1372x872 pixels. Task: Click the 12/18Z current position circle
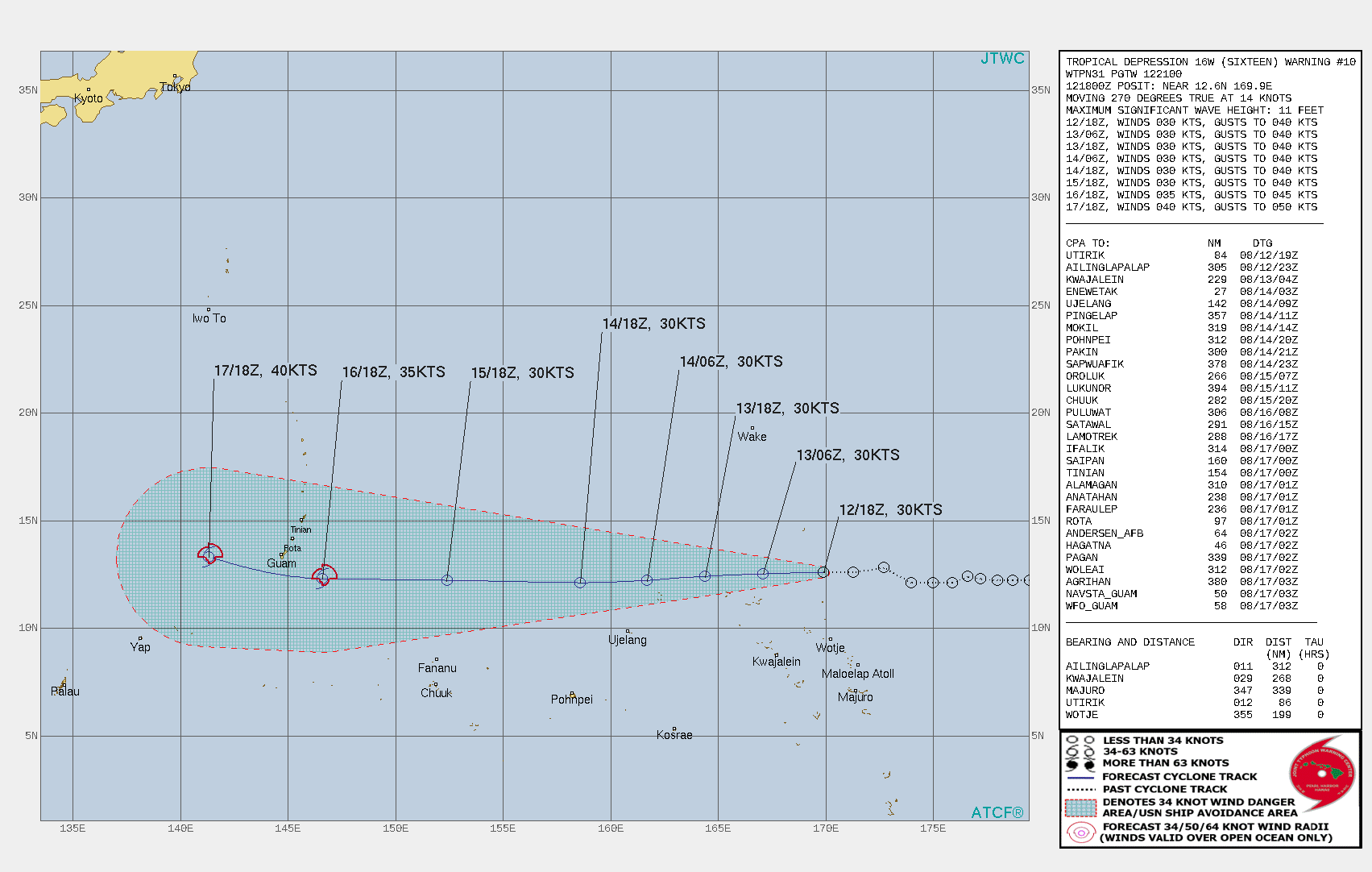(823, 572)
